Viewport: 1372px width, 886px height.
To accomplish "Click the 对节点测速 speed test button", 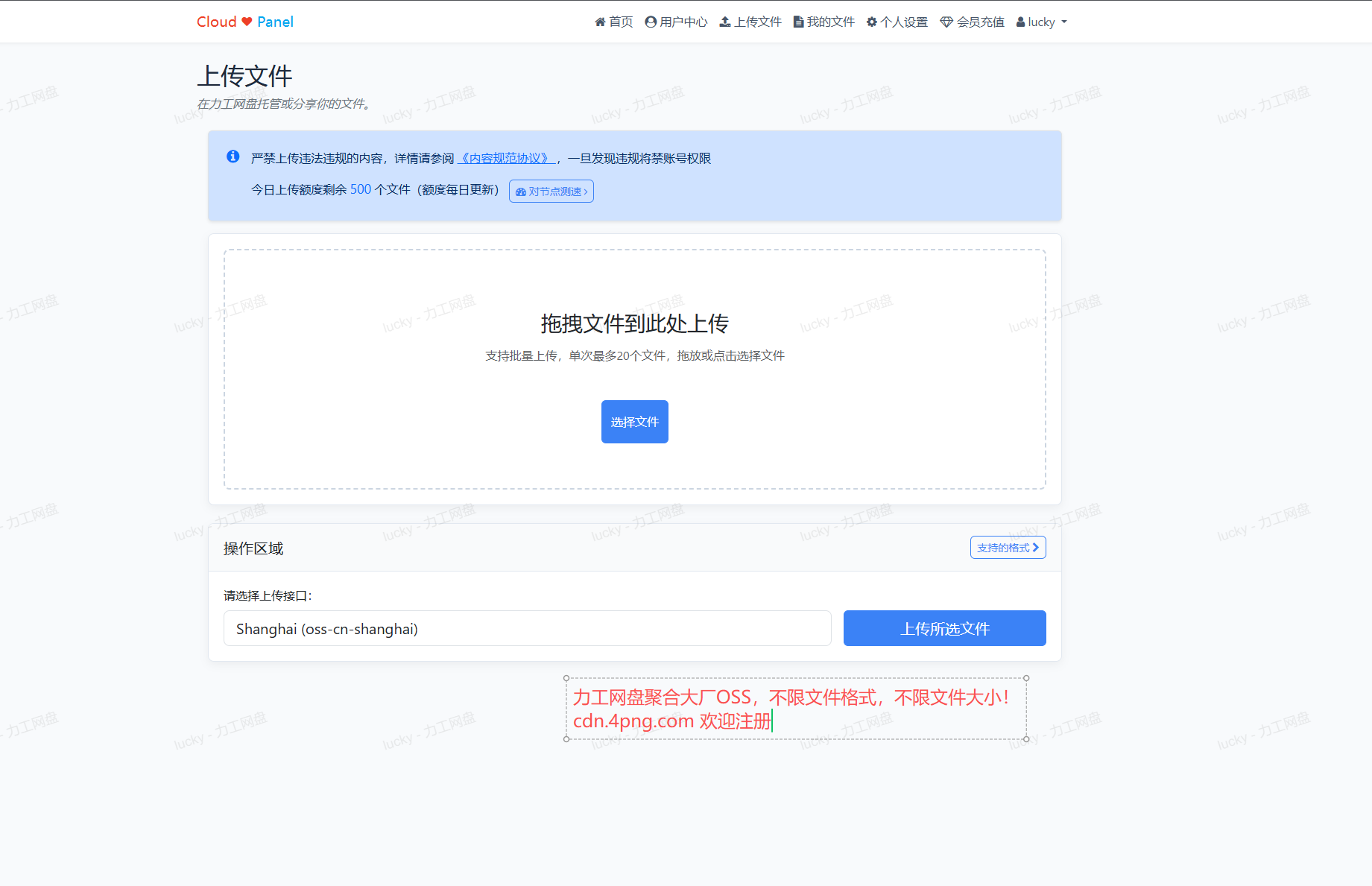I will [x=551, y=192].
